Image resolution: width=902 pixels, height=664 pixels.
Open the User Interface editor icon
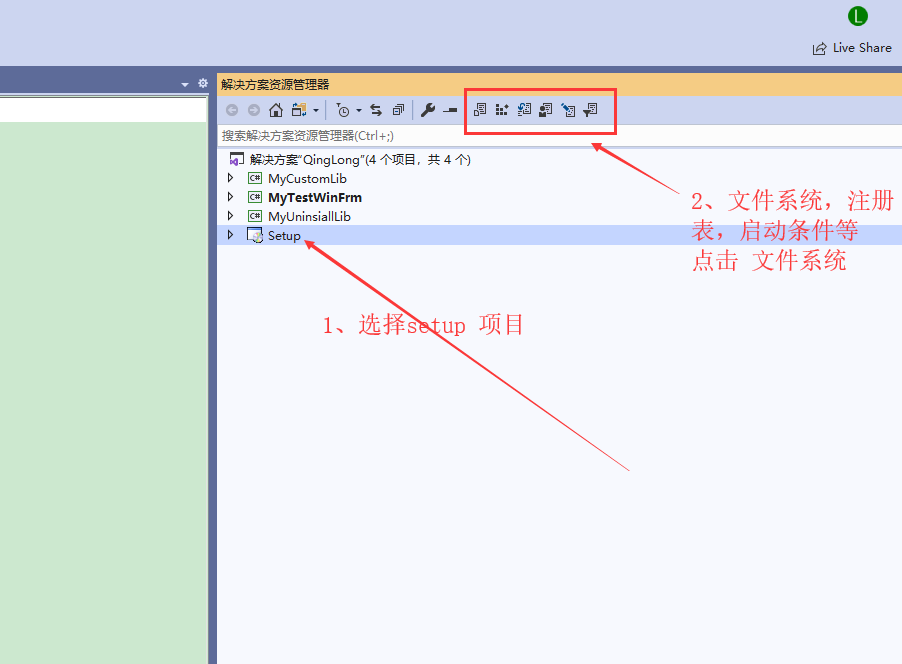pyautogui.click(x=546, y=109)
